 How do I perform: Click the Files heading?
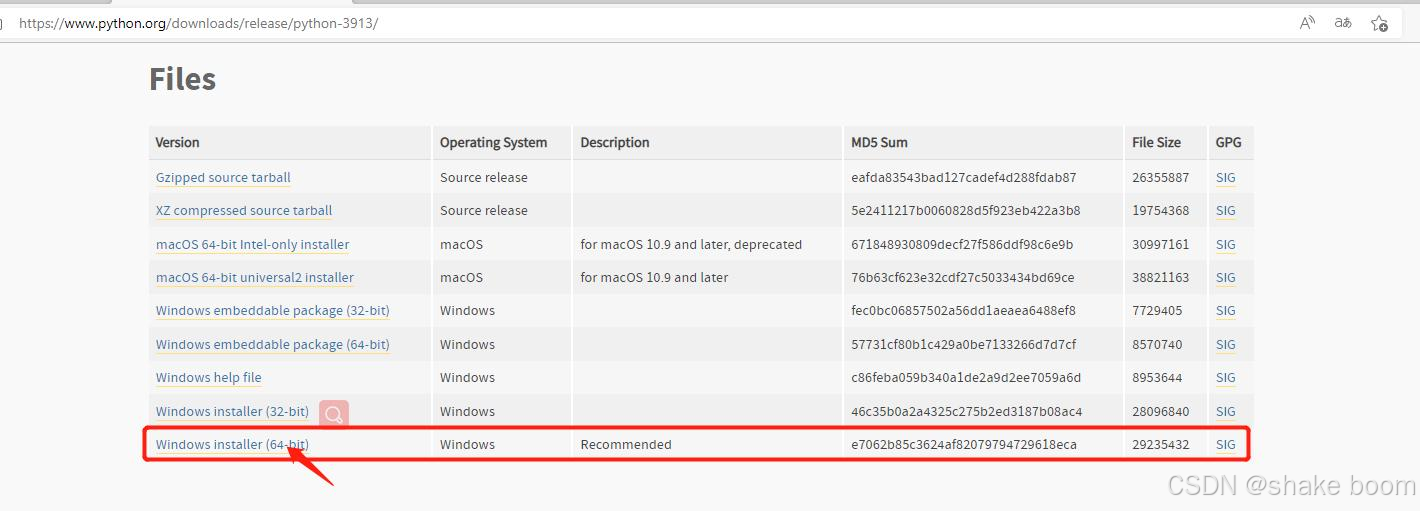[x=182, y=79]
